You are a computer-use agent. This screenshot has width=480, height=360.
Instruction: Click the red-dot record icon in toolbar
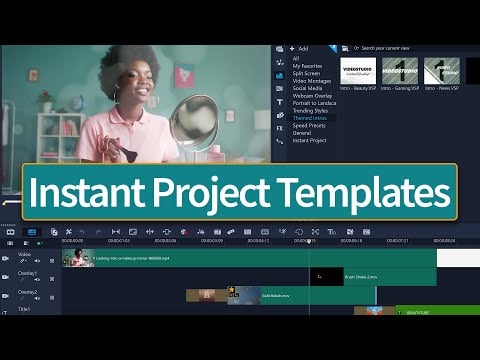pos(184,232)
